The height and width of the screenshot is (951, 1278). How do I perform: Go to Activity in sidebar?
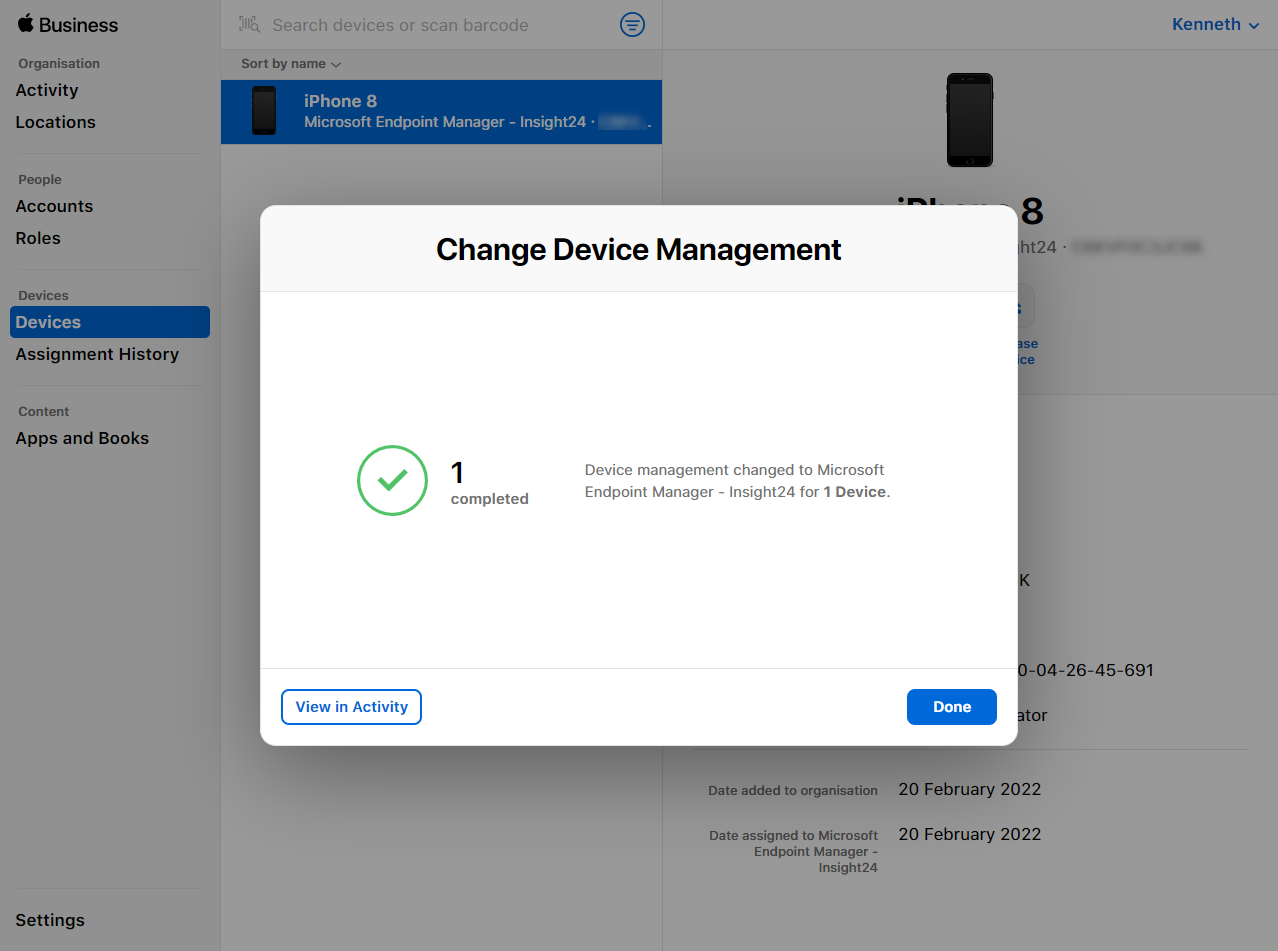47,90
